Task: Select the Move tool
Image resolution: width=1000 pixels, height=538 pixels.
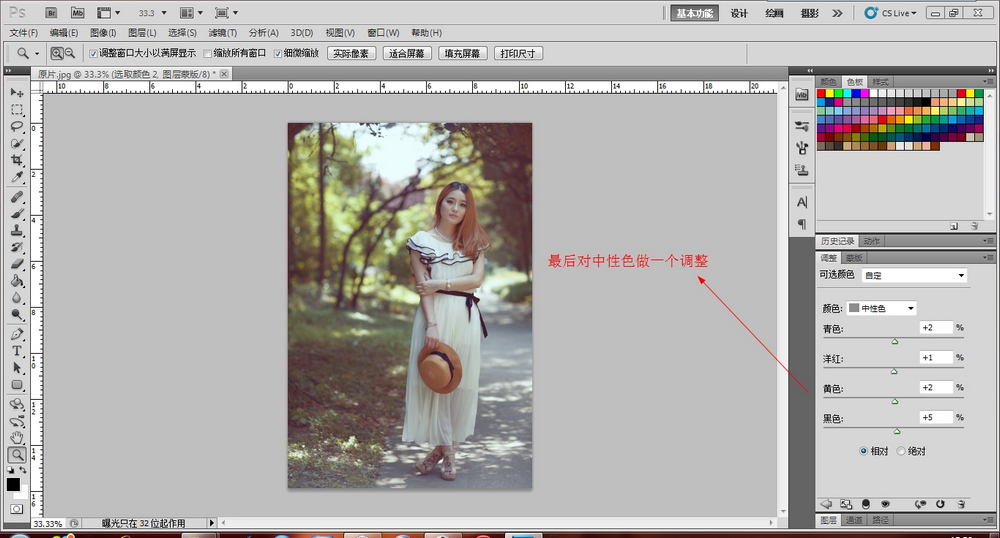Action: click(17, 92)
